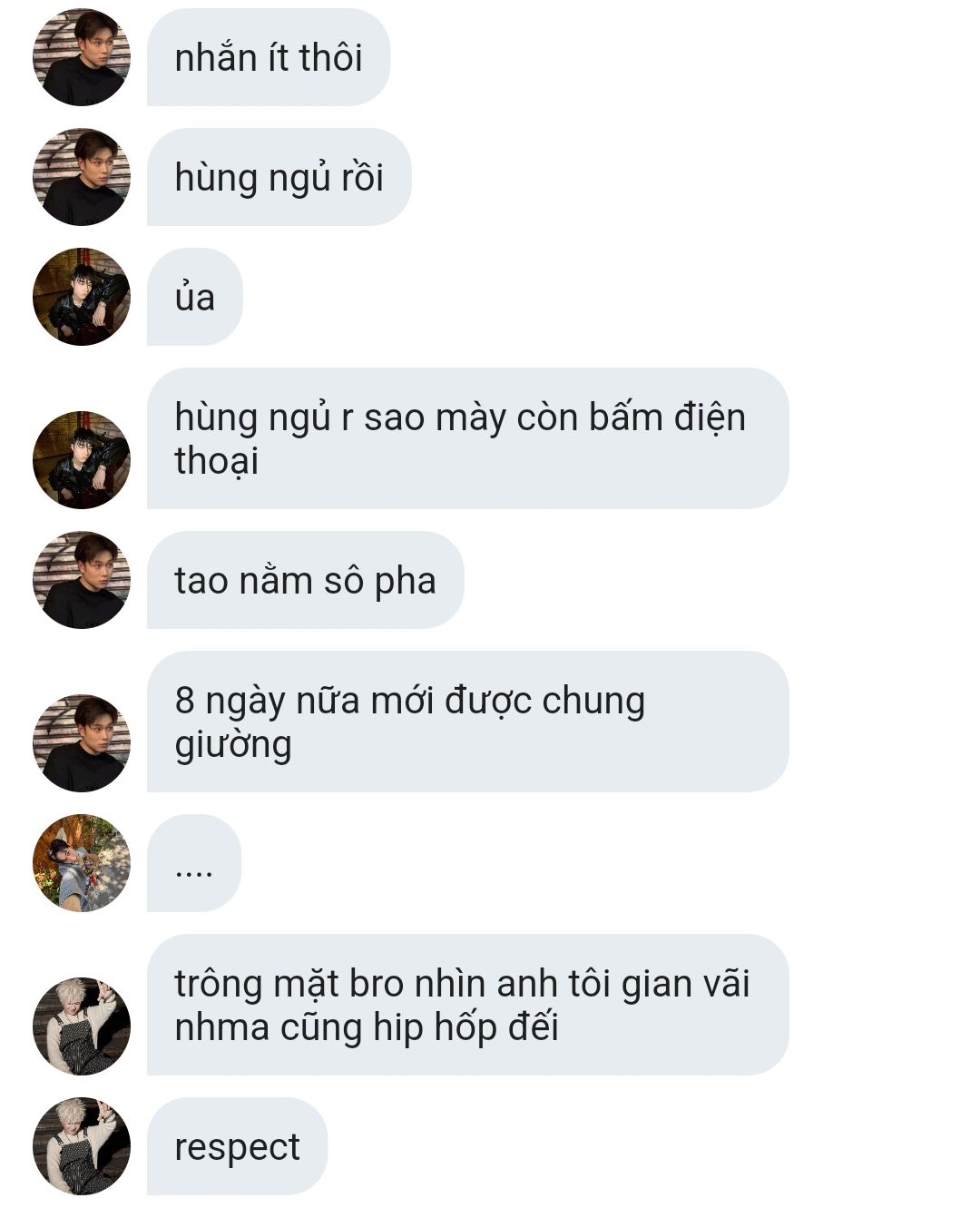Select the "...." message bubble
This screenshot has width=980, height=1208.
coord(194,863)
